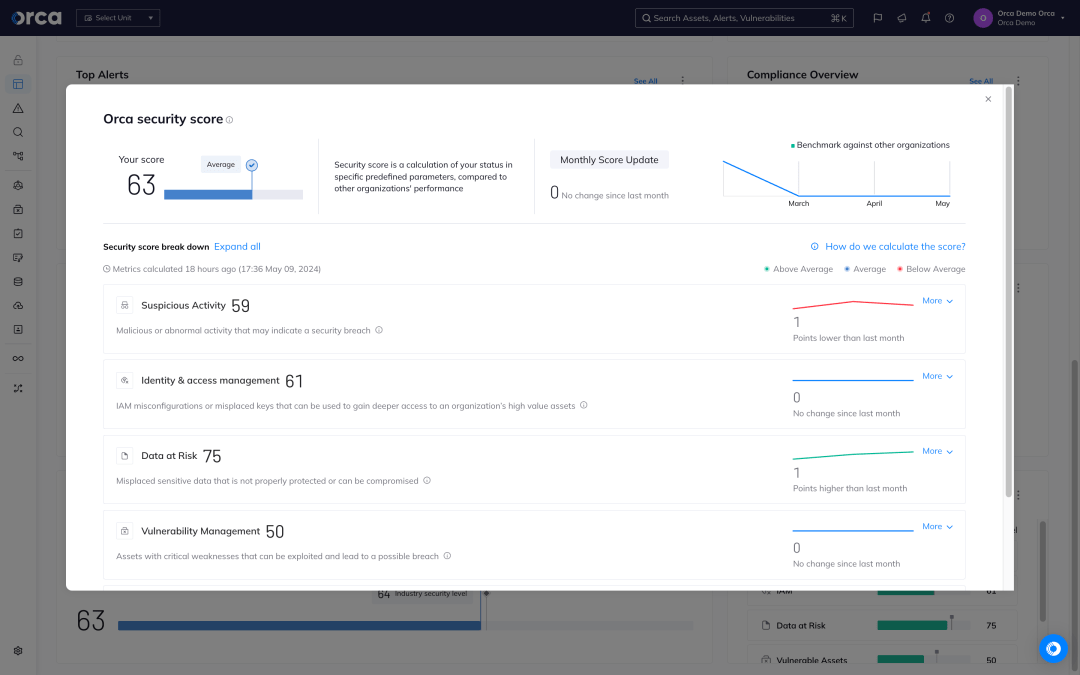The image size is (1080, 675).
Task: Click the Identity & access management heading
Action: click(x=210, y=380)
